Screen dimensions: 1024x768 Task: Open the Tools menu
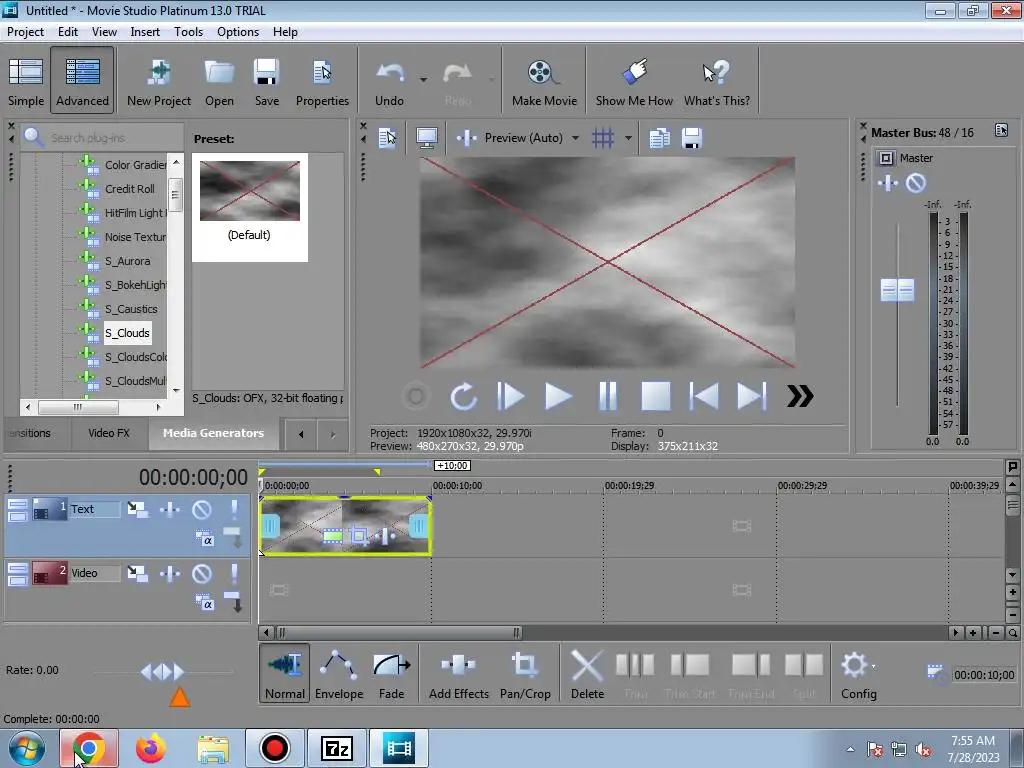tap(188, 32)
